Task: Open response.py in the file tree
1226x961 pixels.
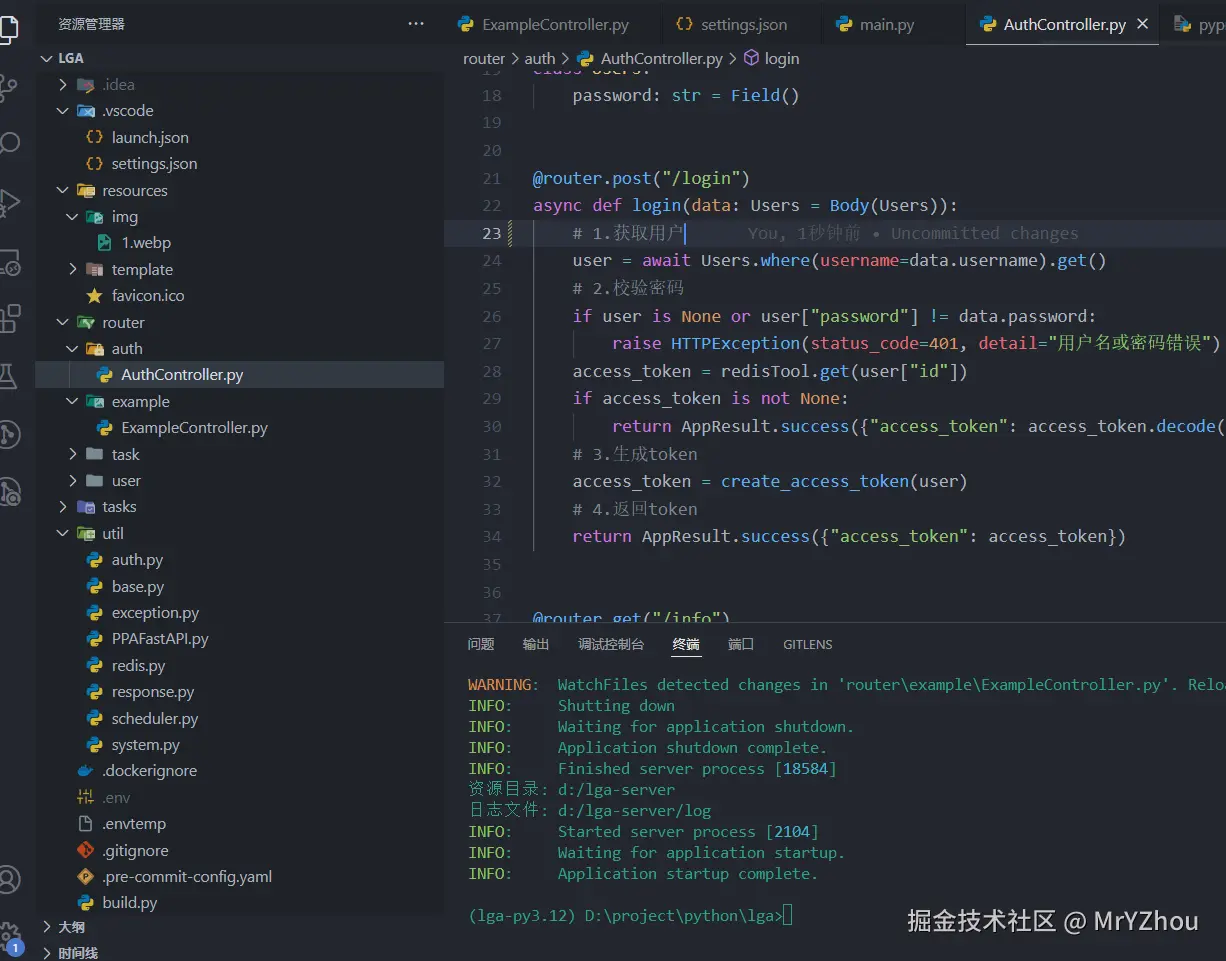Action: (153, 691)
